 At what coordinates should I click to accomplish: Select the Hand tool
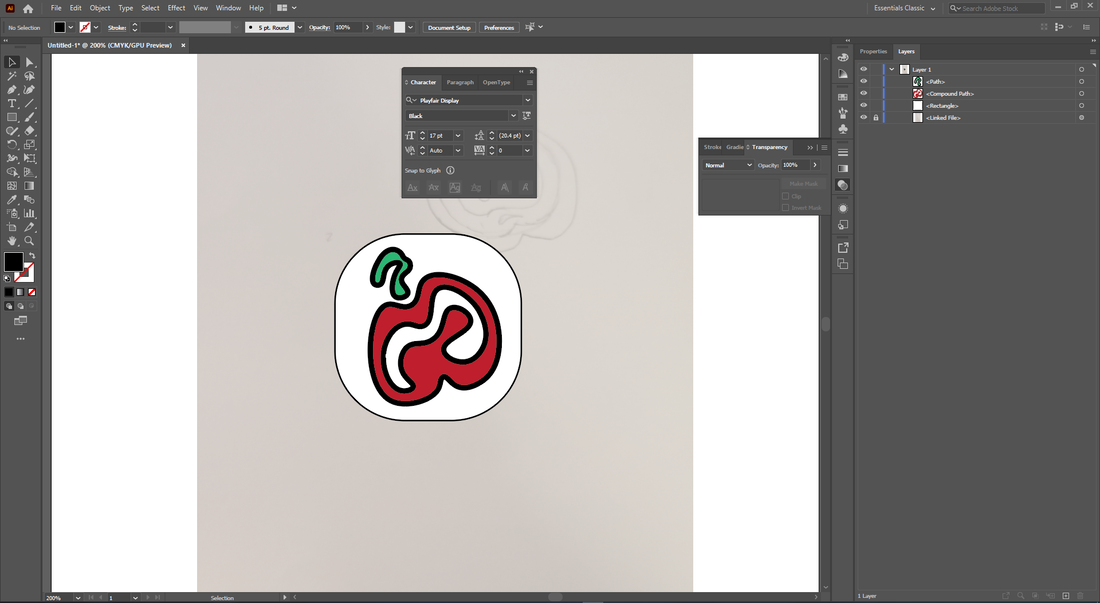tap(12, 240)
